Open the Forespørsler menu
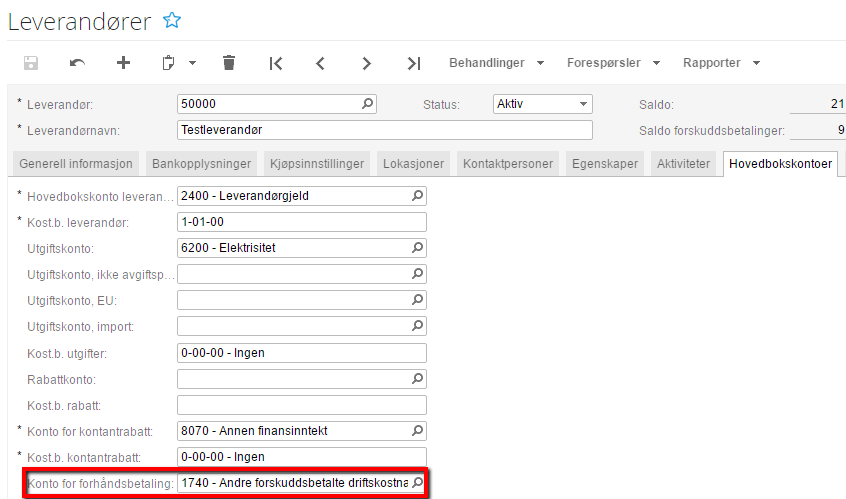This screenshot has height=499, width=846. pos(613,63)
